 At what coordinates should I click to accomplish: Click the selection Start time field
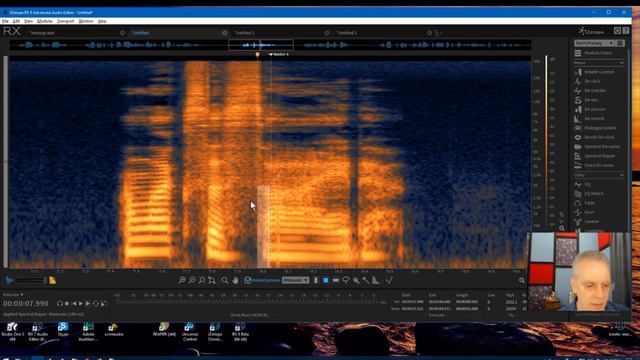pyautogui.click(x=412, y=302)
